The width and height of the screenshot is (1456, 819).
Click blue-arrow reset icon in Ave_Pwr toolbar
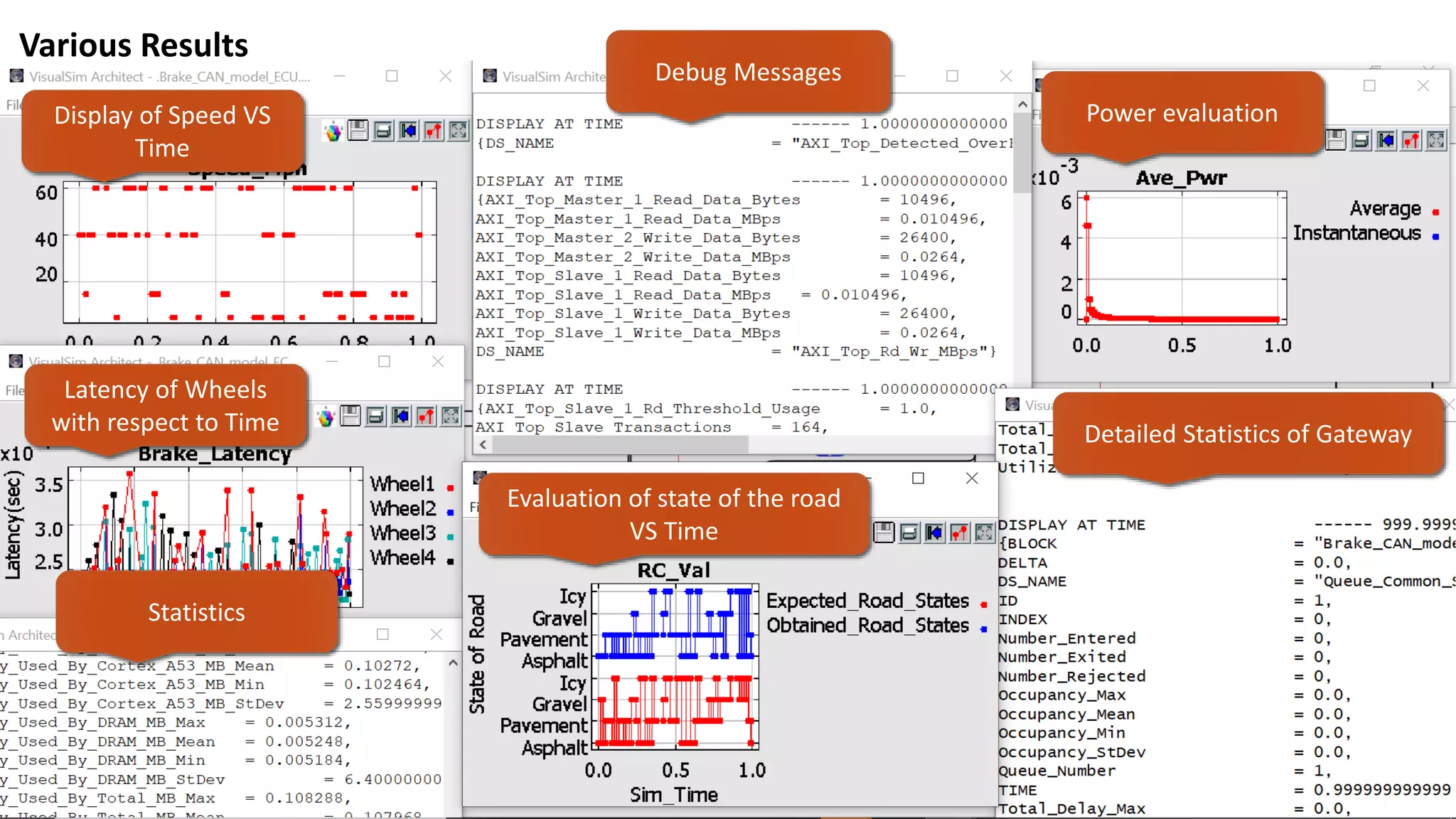point(1386,141)
